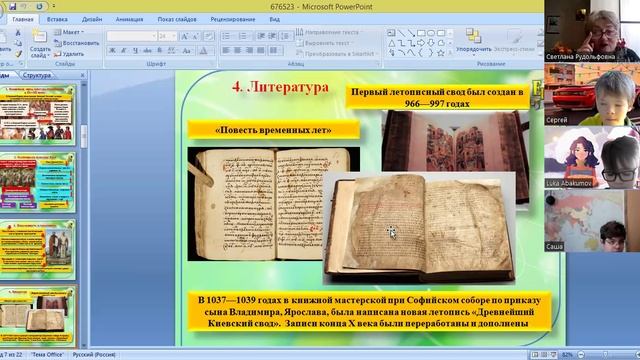Toggle text shadow (S) formatting

[159, 51]
